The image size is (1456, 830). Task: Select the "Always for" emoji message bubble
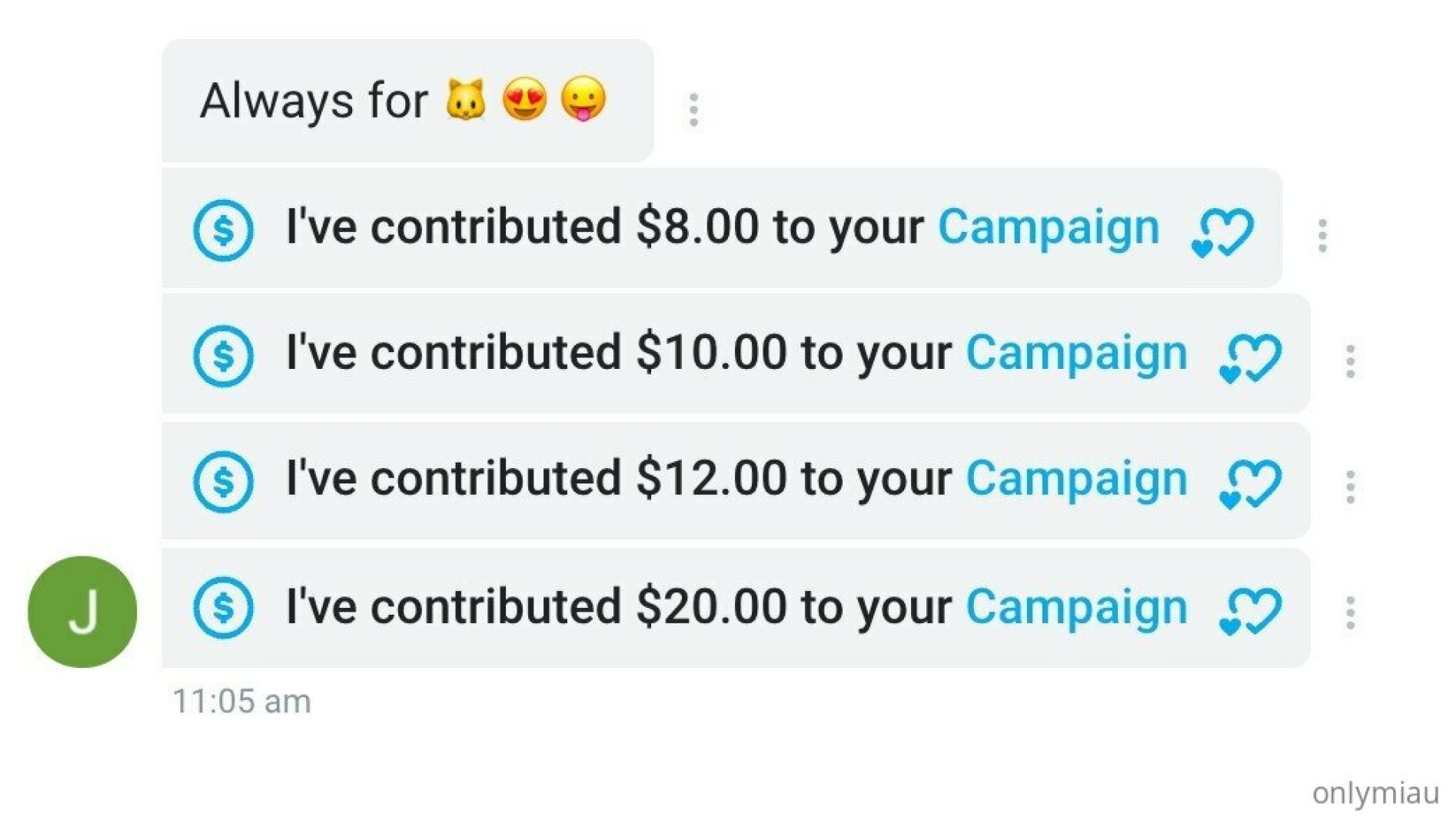(407, 101)
